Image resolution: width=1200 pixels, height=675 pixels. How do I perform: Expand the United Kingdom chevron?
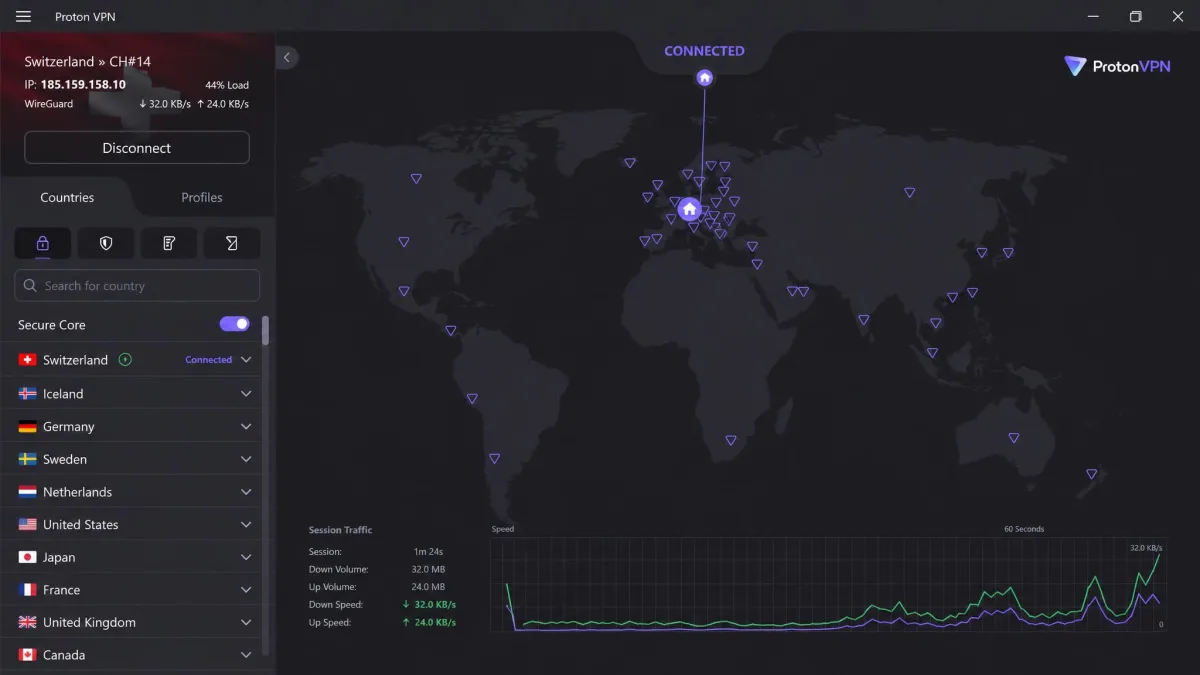(246, 623)
